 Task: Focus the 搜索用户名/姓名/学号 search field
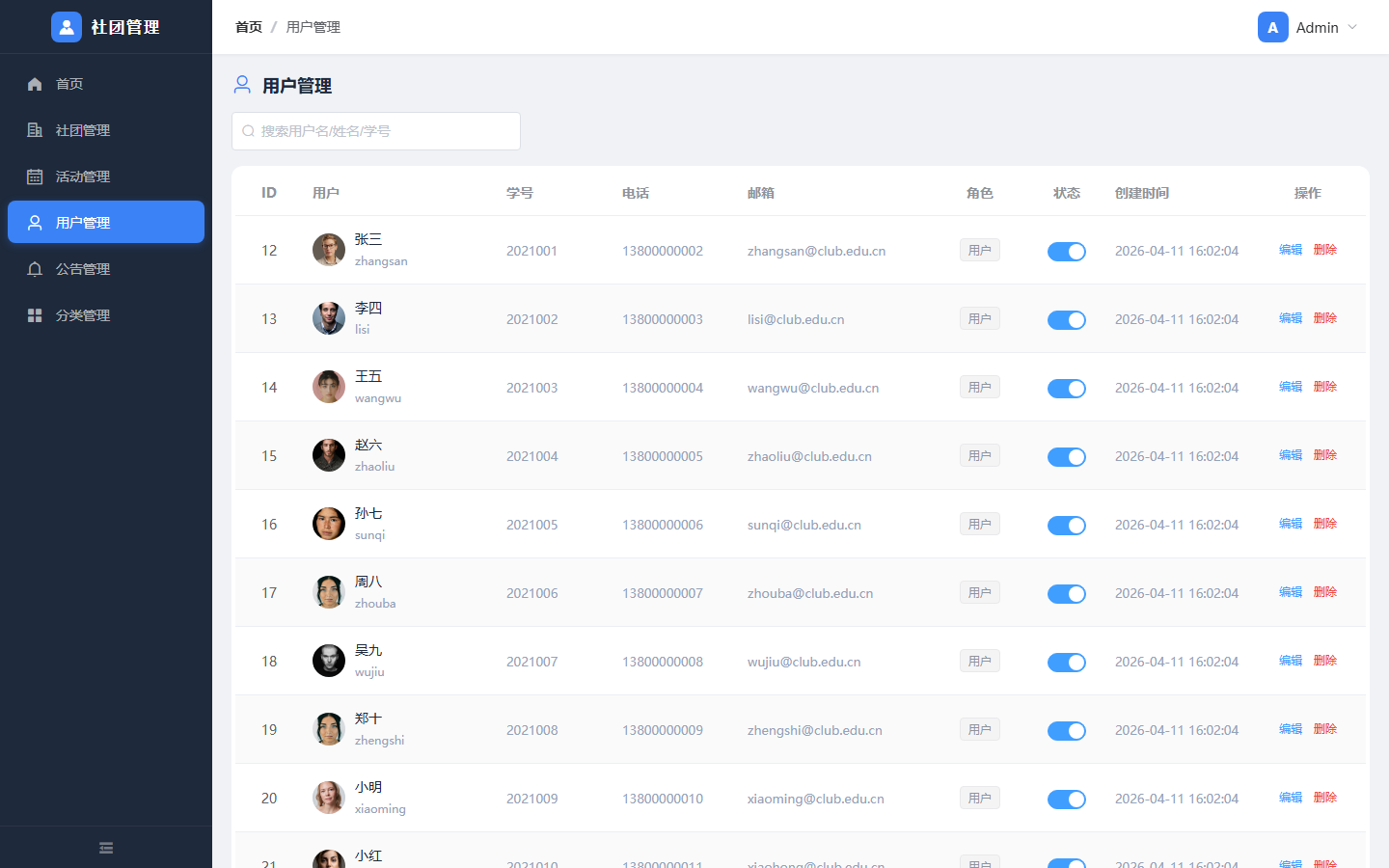point(376,131)
